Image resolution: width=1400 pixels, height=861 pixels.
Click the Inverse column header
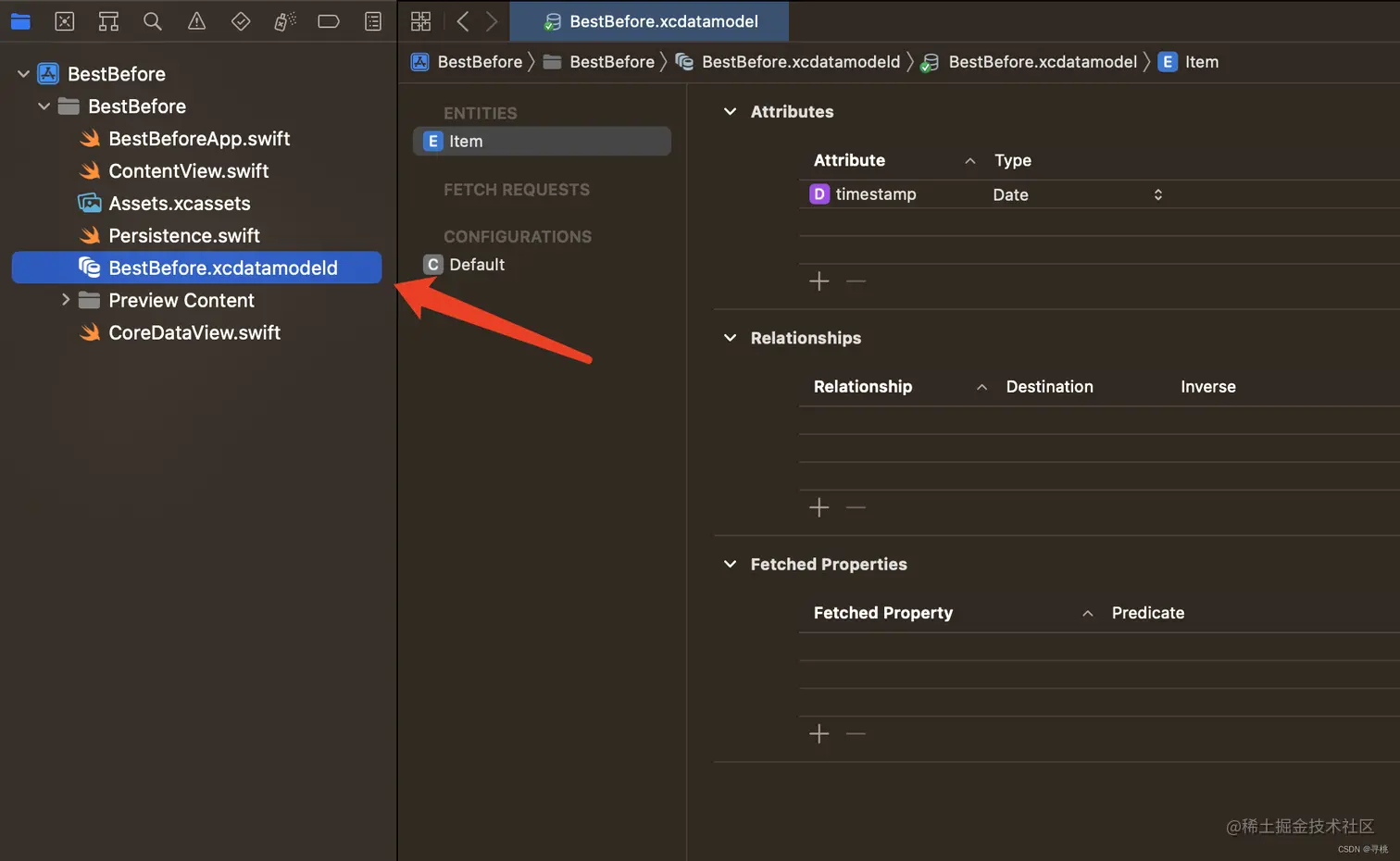tap(1208, 387)
